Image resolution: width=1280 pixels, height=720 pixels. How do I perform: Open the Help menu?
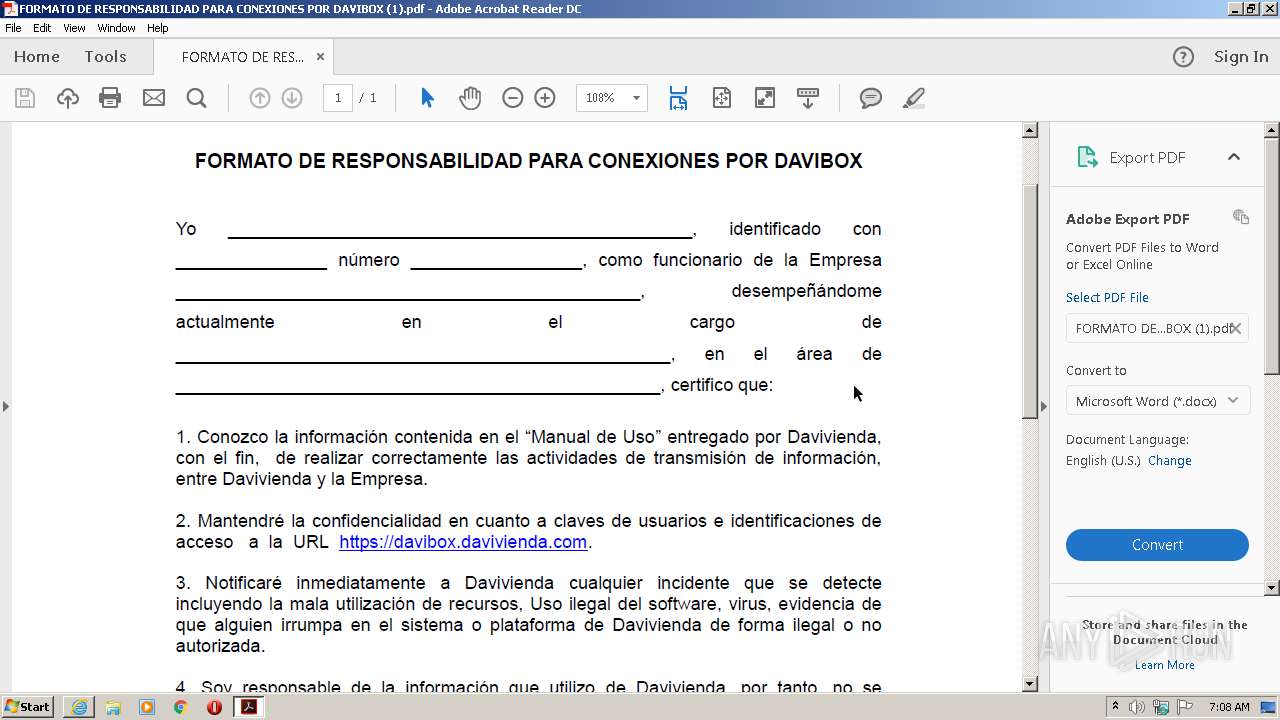tap(158, 28)
